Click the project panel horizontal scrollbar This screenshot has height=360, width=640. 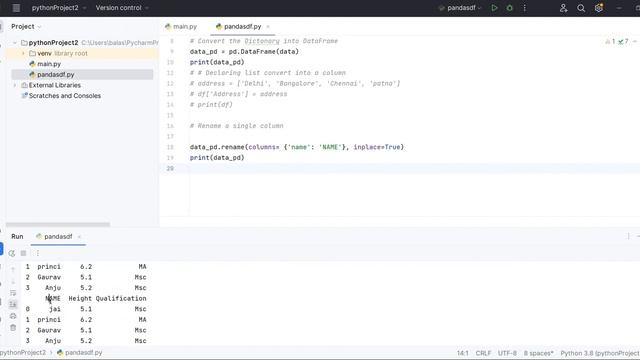click(x=58, y=224)
